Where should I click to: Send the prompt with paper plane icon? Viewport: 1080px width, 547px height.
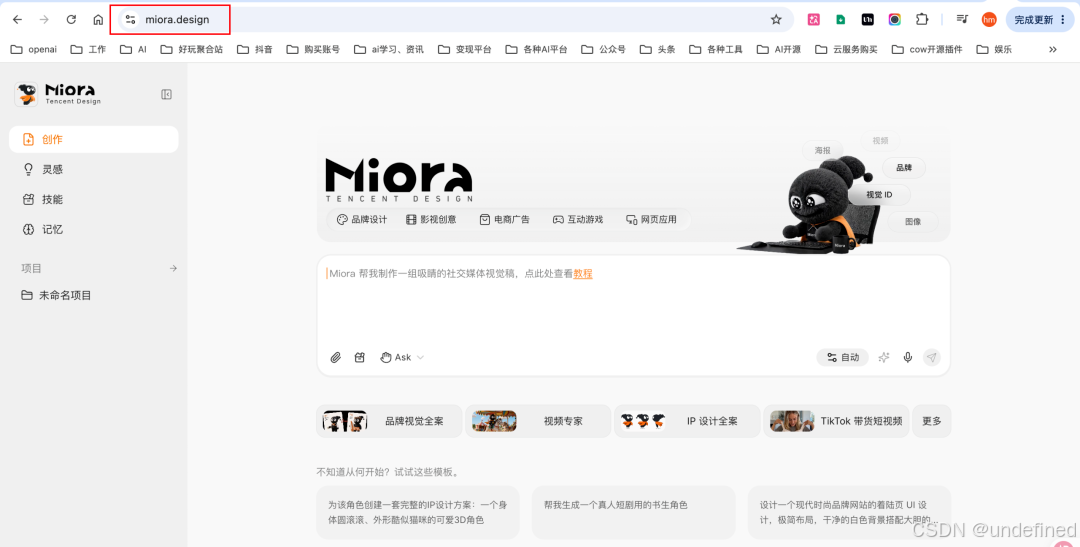click(x=932, y=358)
